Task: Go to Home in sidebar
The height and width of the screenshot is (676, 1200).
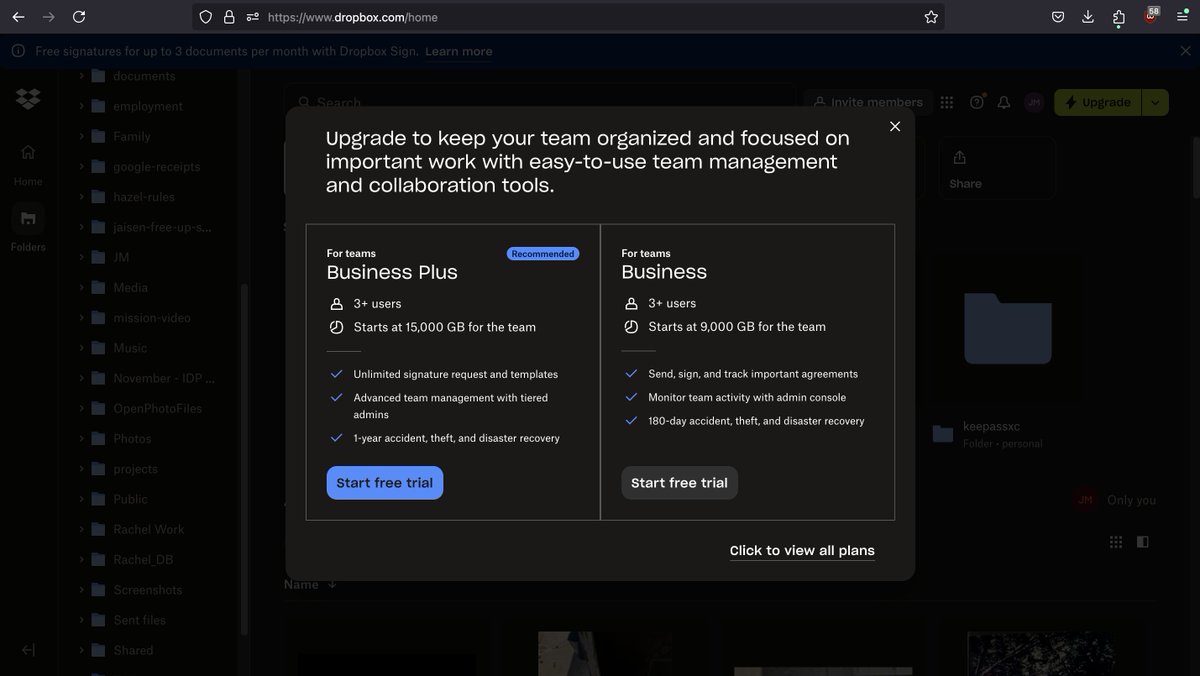Action: click(x=28, y=165)
